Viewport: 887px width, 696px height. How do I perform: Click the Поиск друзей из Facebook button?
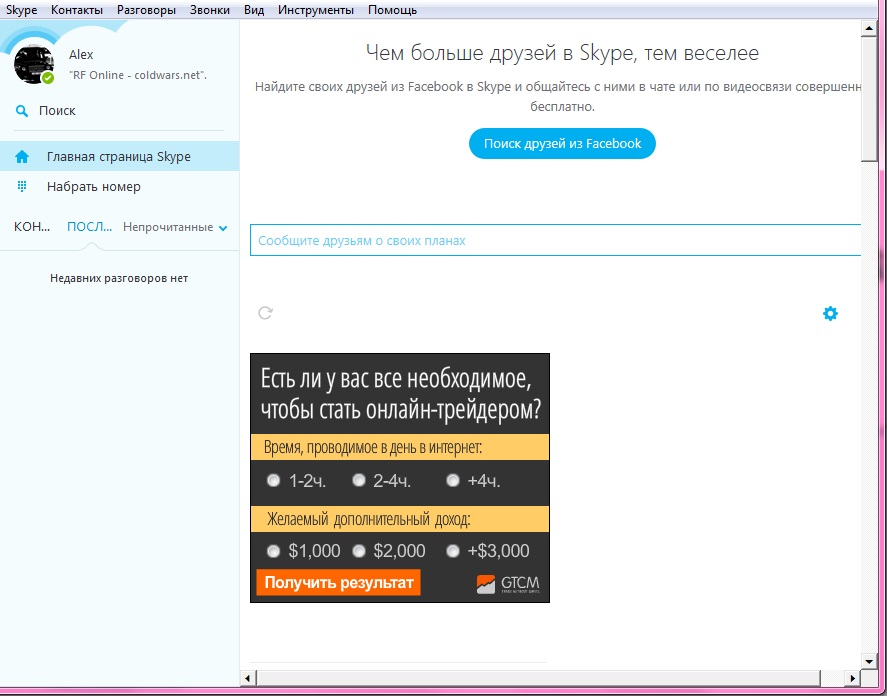pos(562,144)
